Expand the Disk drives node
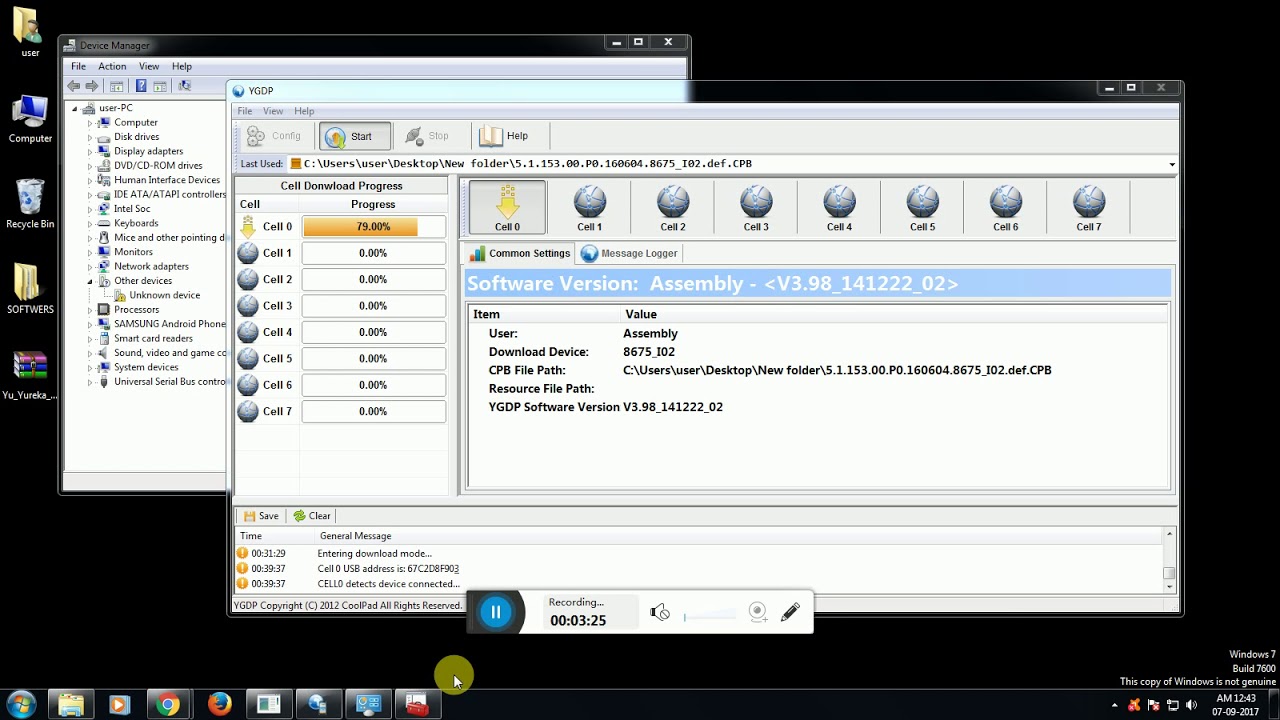The height and width of the screenshot is (720, 1280). point(90,137)
